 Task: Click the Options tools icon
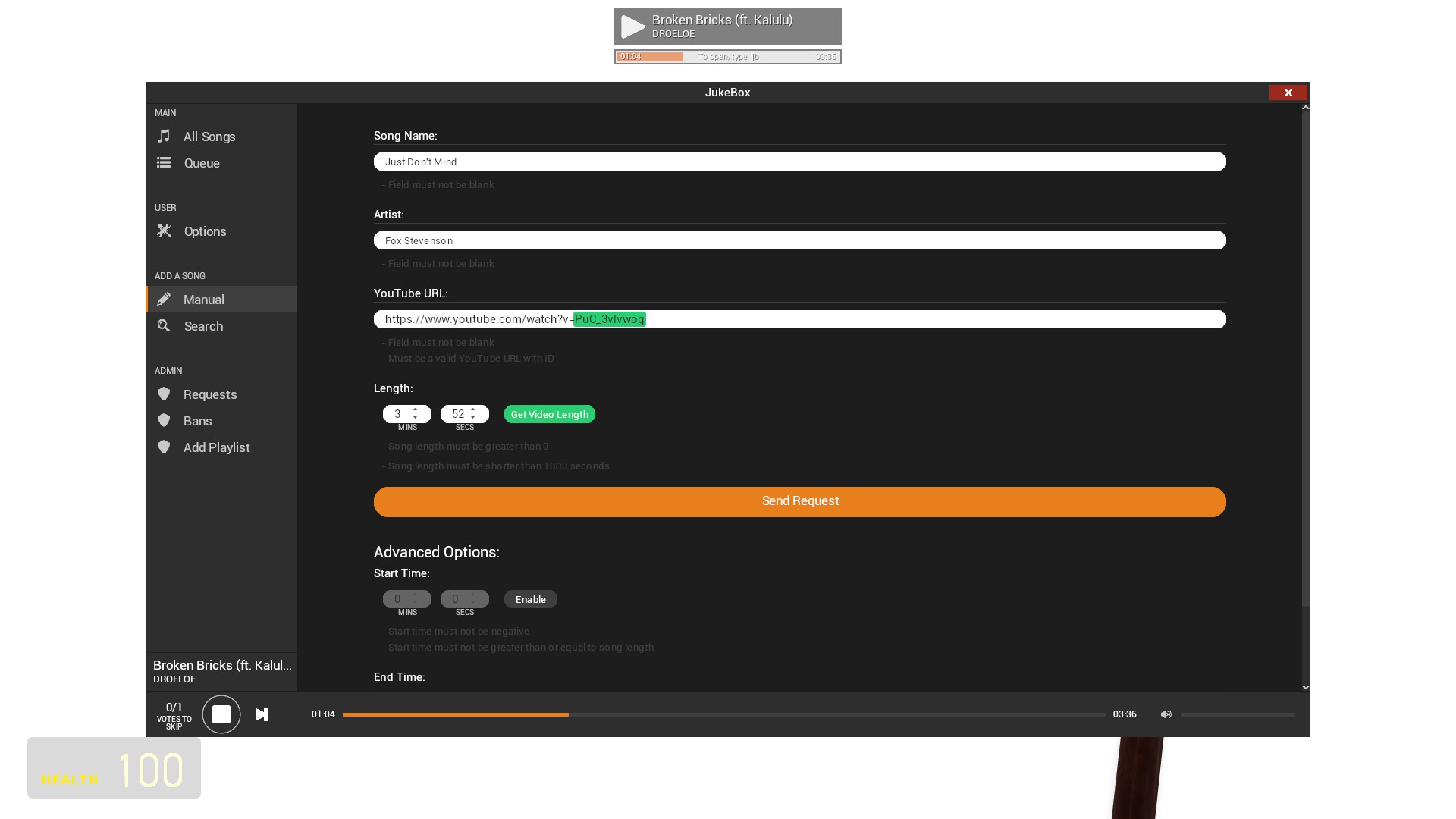[164, 231]
